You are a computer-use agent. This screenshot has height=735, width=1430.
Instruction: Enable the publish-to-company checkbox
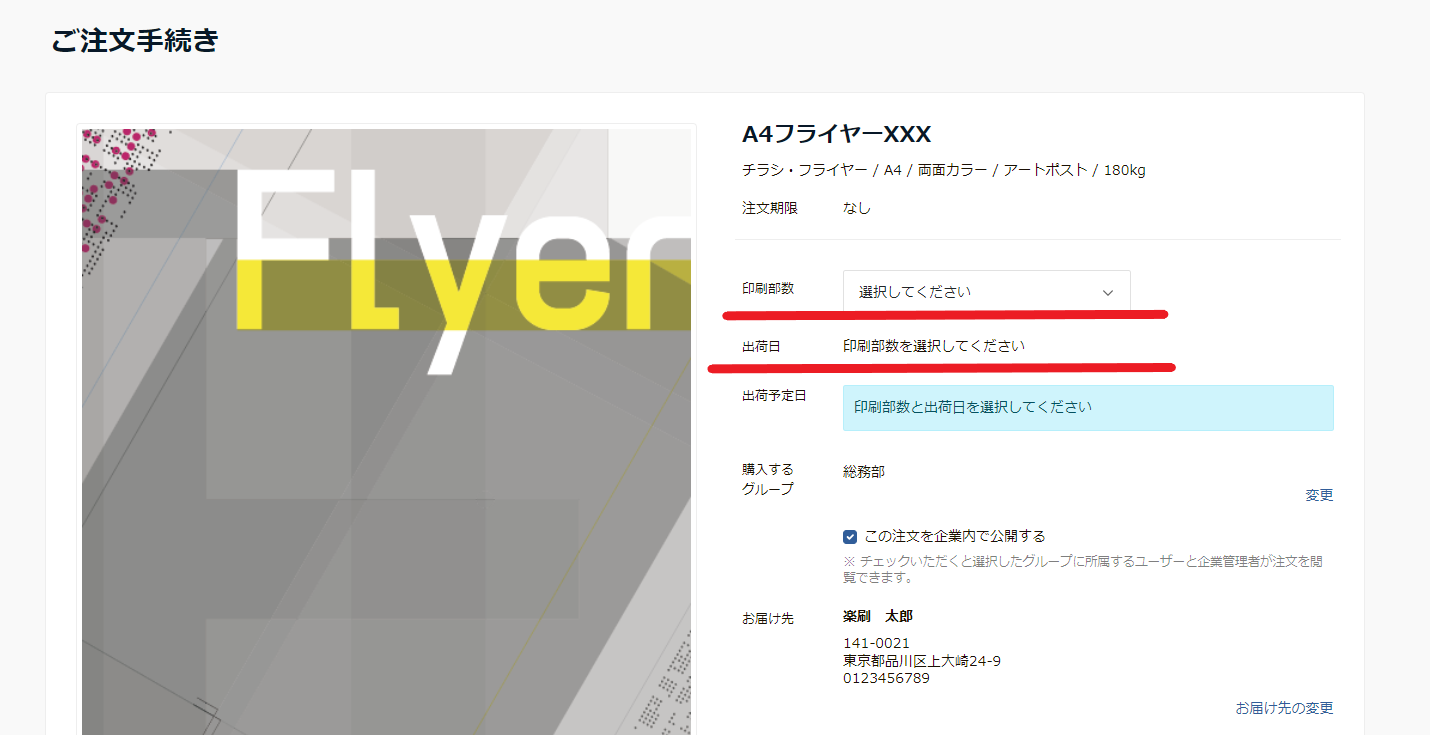coord(849,536)
